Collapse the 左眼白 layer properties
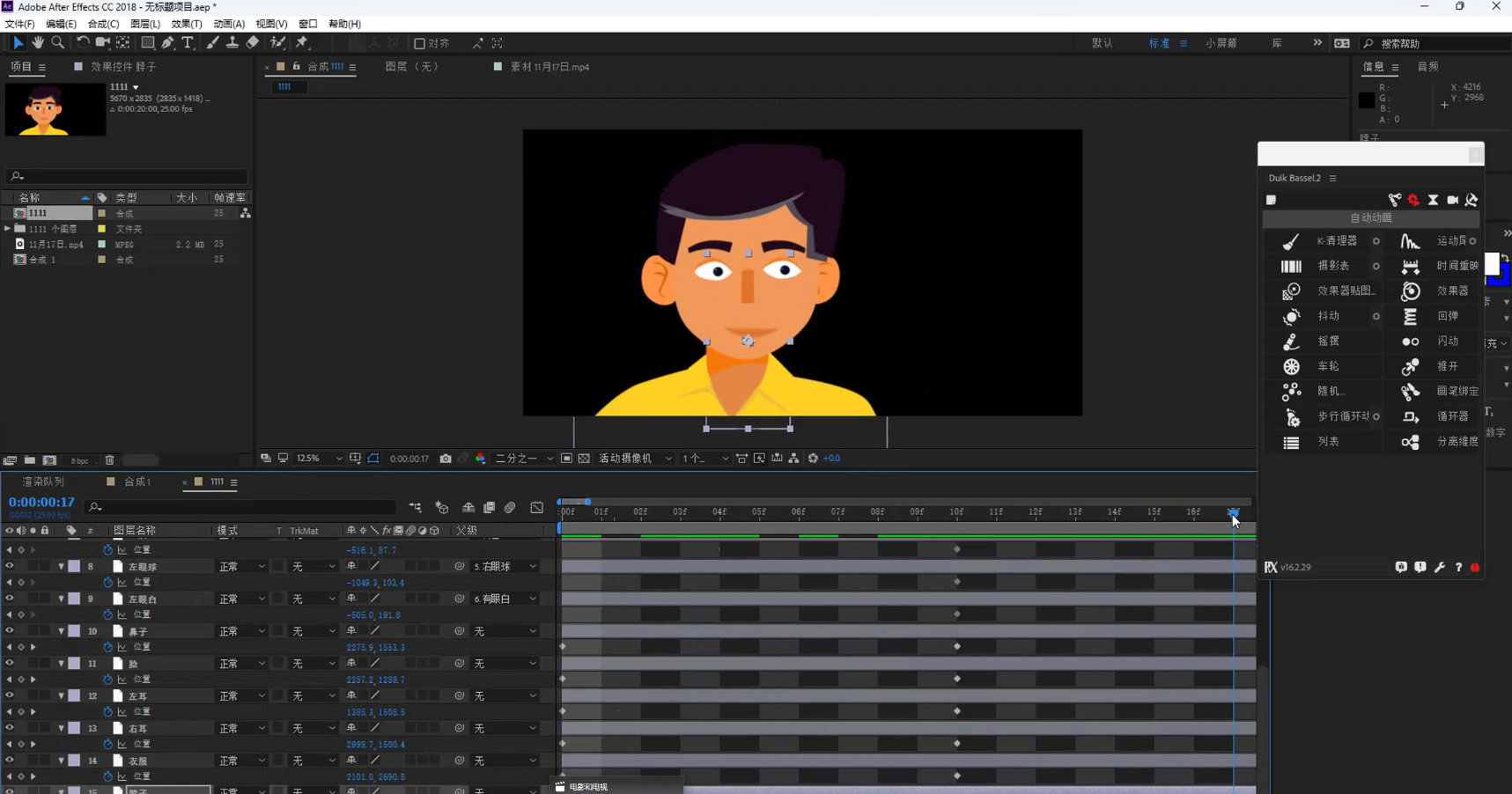The height and width of the screenshot is (794, 1512). pos(62,599)
